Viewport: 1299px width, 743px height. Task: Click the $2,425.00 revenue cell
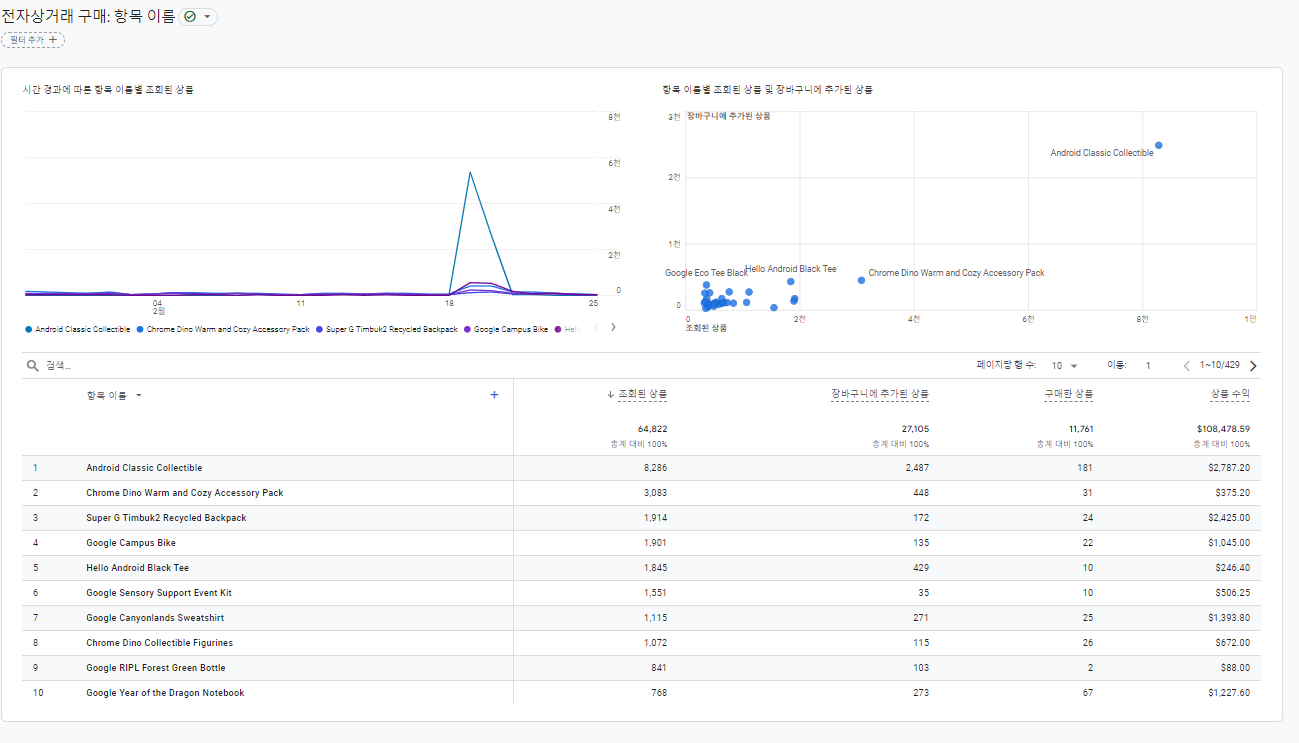pos(1229,518)
